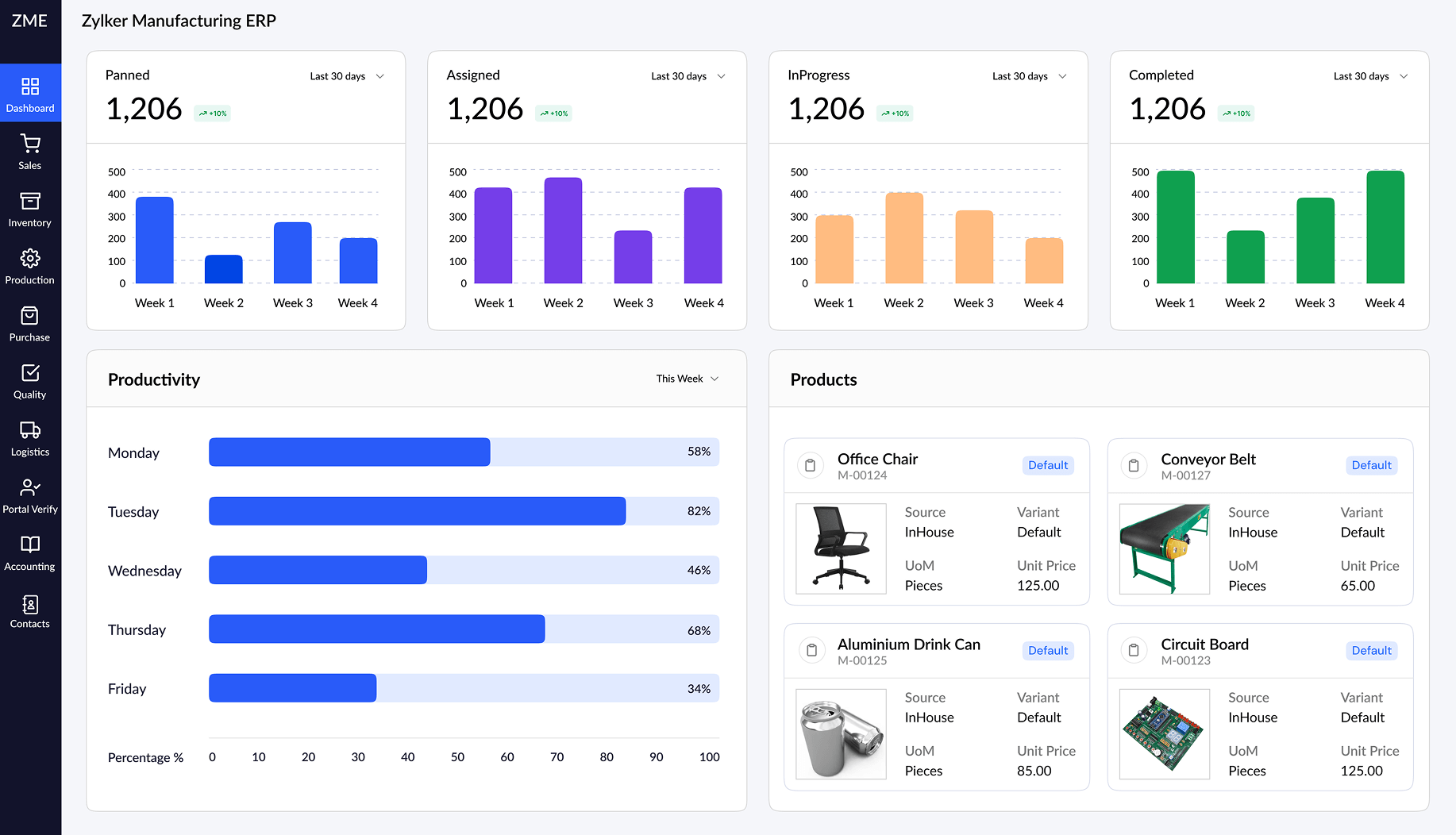Switch to the Dashboard menu item
Image resolution: width=1456 pixels, height=835 pixels.
(x=30, y=94)
